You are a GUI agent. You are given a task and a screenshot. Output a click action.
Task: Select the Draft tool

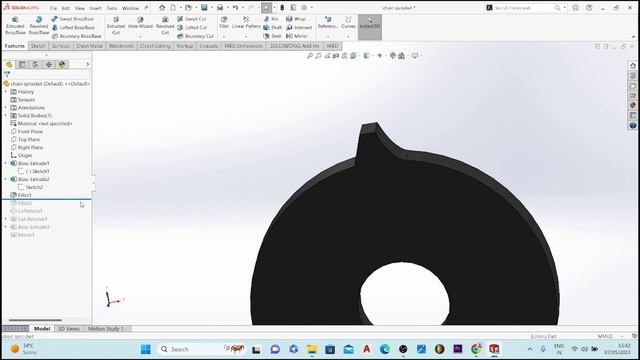coord(273,27)
